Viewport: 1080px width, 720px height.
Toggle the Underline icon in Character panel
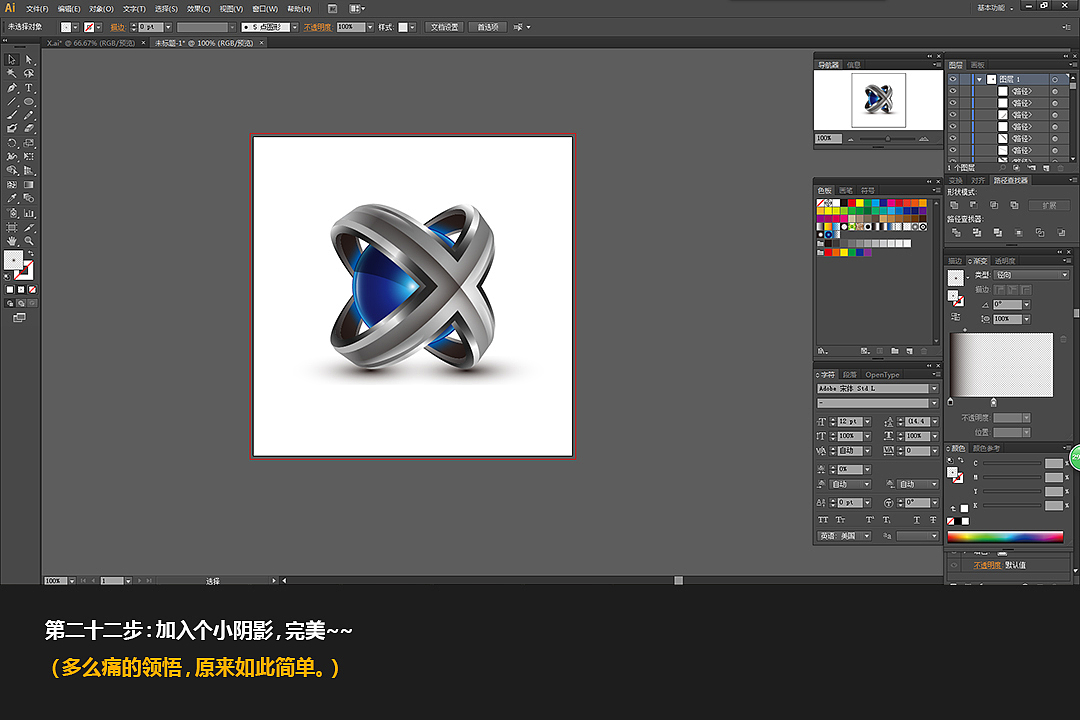point(917,520)
